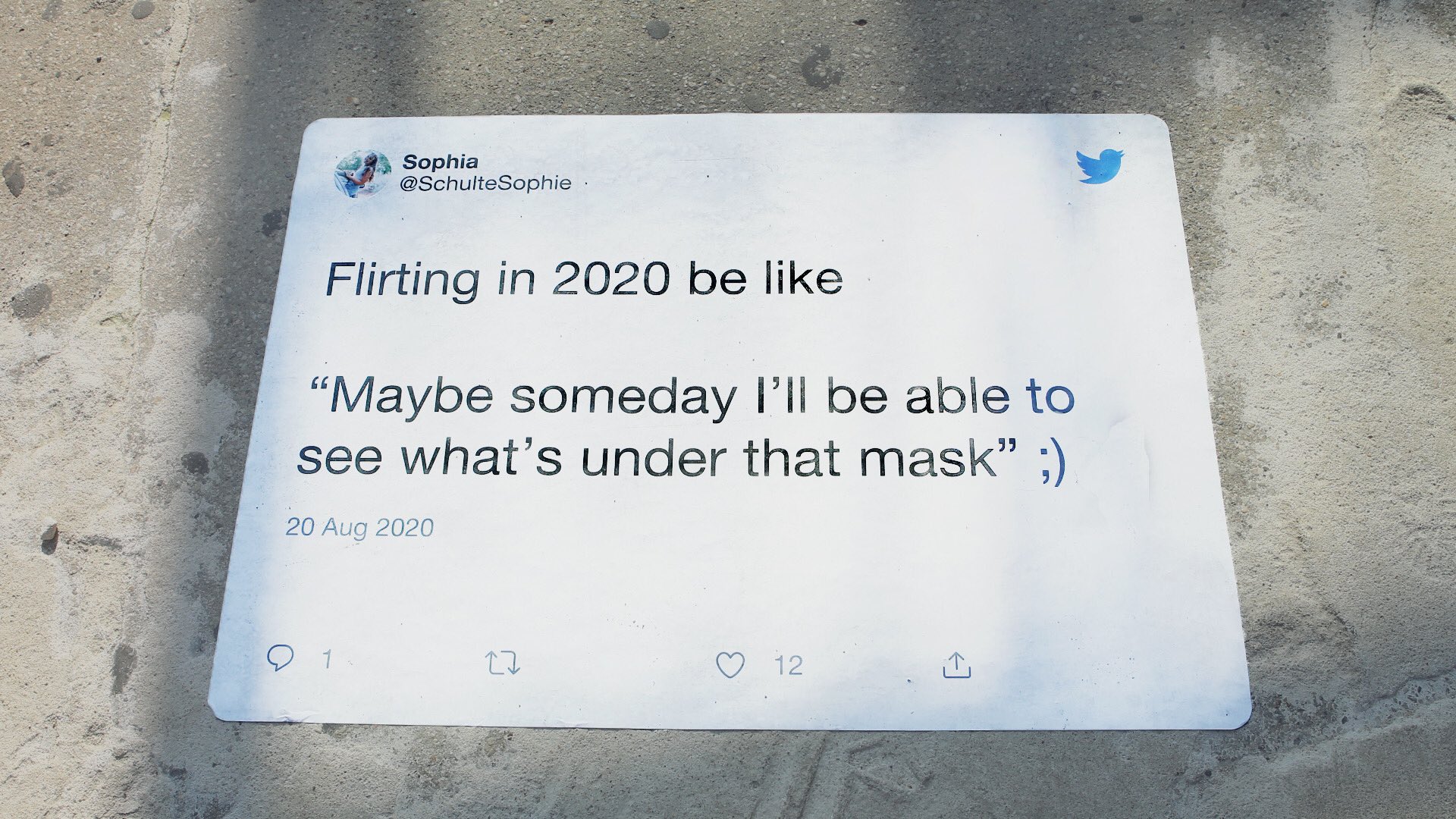This screenshot has width=1456, height=819.
Task: Click the word Flirting in the tweet
Action: pos(402,281)
